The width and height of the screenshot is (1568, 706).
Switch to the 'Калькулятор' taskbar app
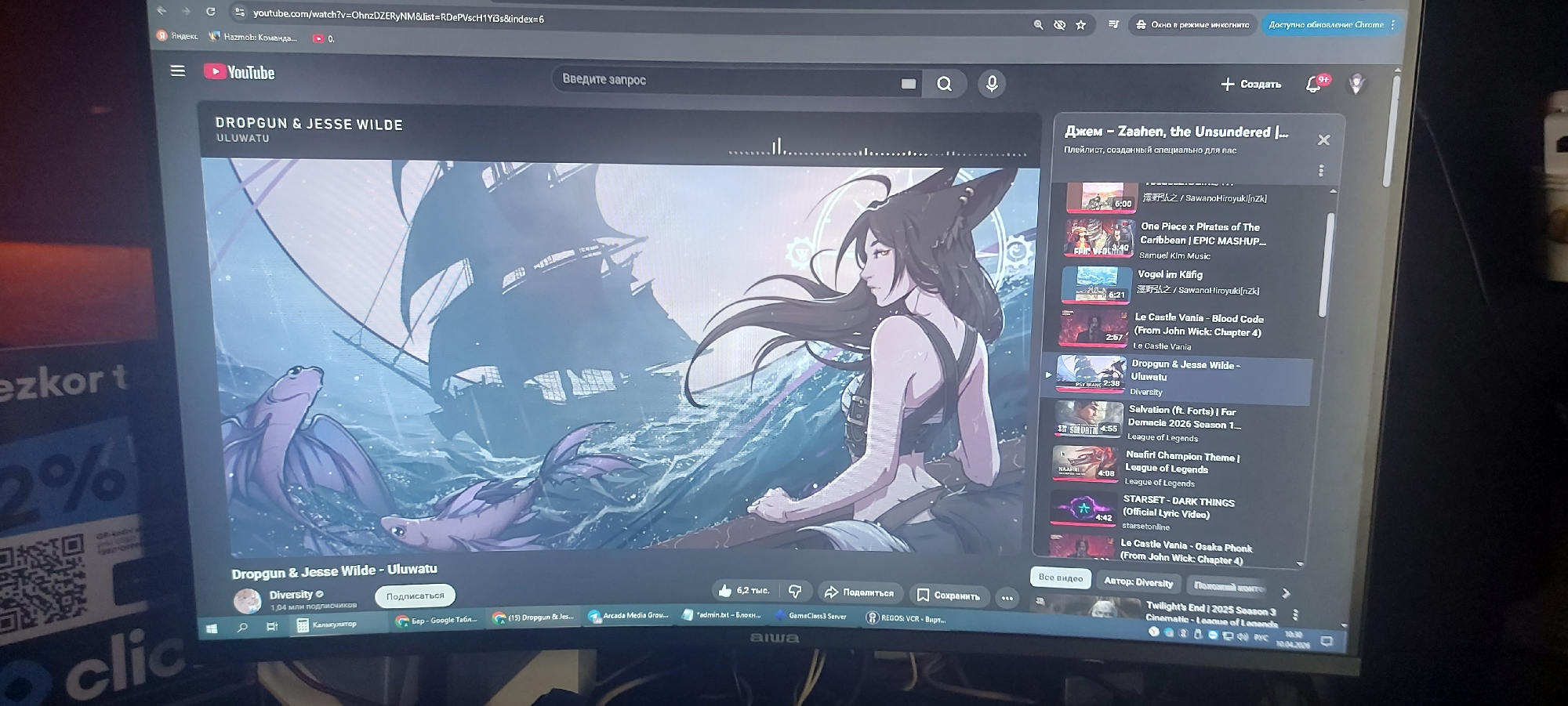328,625
